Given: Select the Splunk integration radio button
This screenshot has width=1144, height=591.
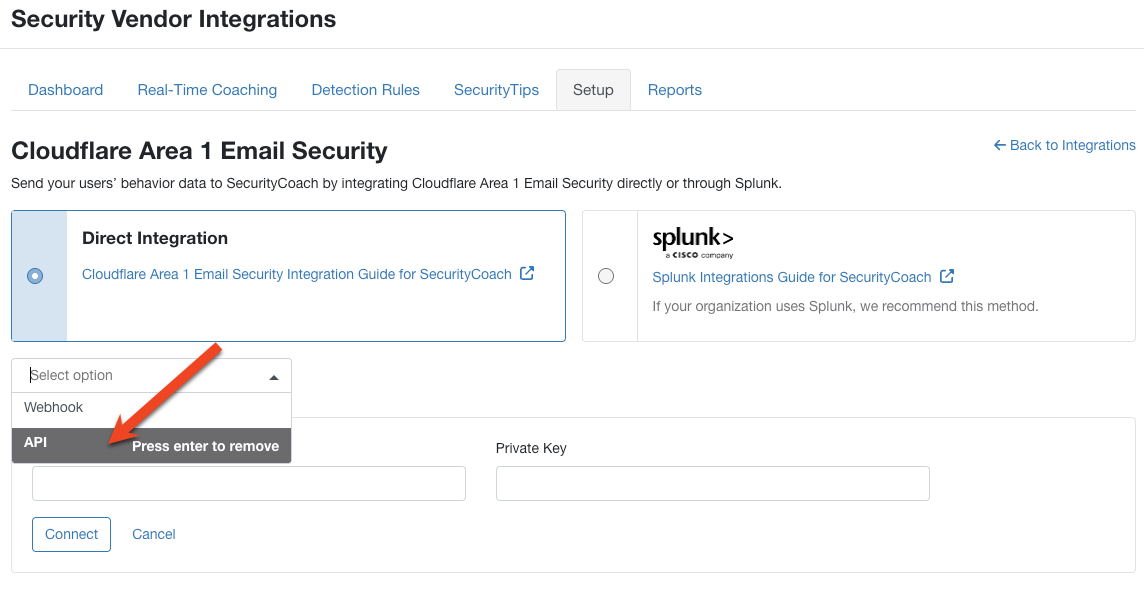Looking at the screenshot, I should pyautogui.click(x=605, y=276).
